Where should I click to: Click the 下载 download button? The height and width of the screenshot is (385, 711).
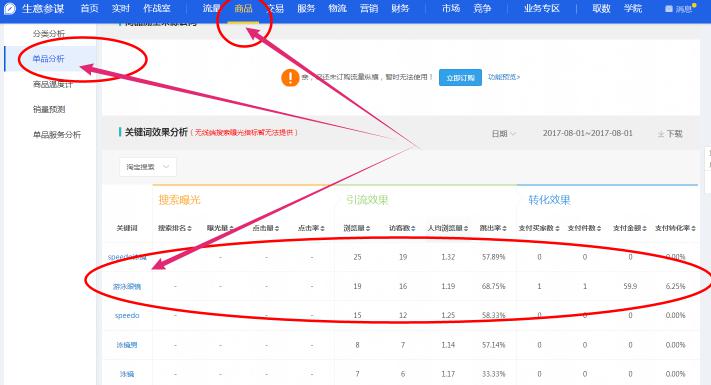[x=670, y=134]
